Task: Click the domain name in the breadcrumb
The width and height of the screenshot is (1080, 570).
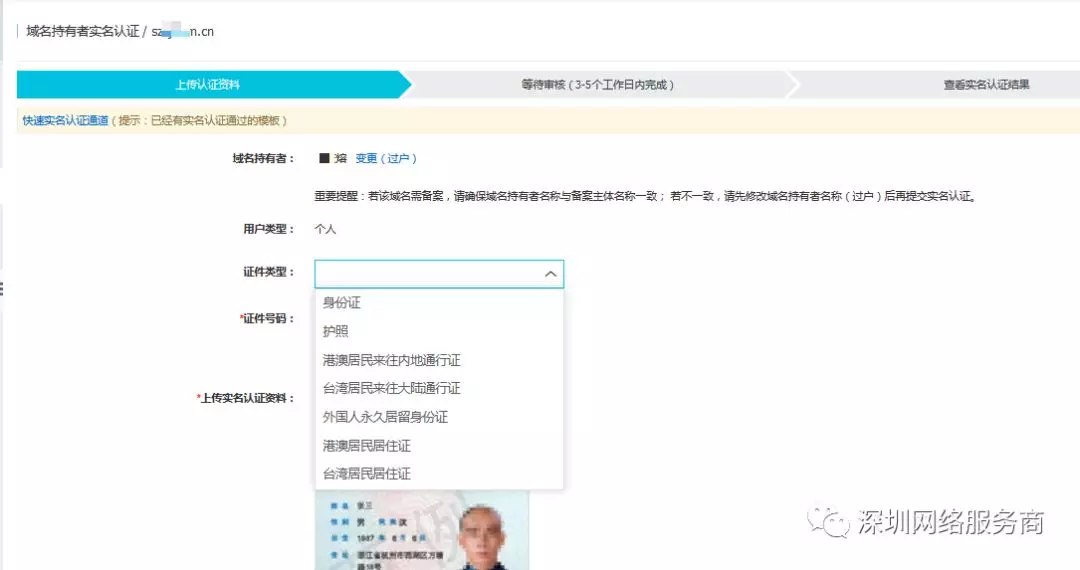Action: point(183,31)
